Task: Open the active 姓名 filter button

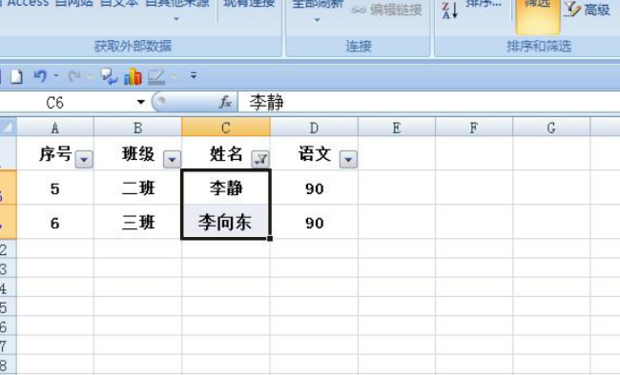Action: (260, 159)
